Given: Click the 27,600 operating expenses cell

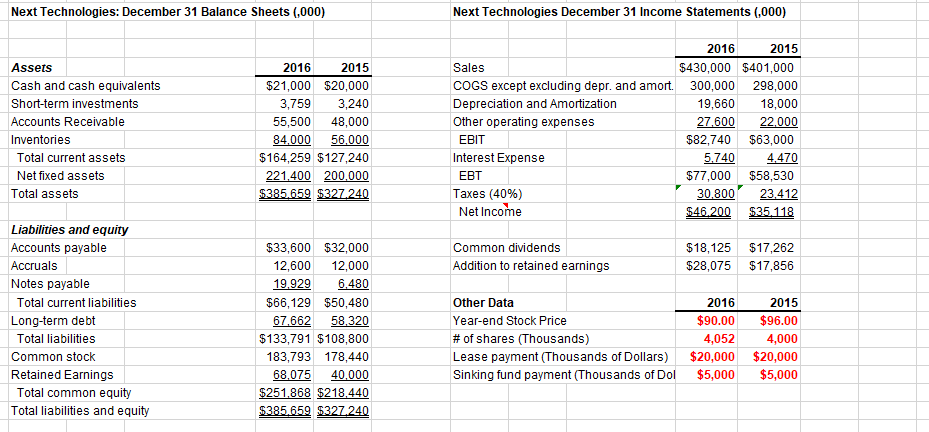Looking at the screenshot, I should (x=717, y=122).
